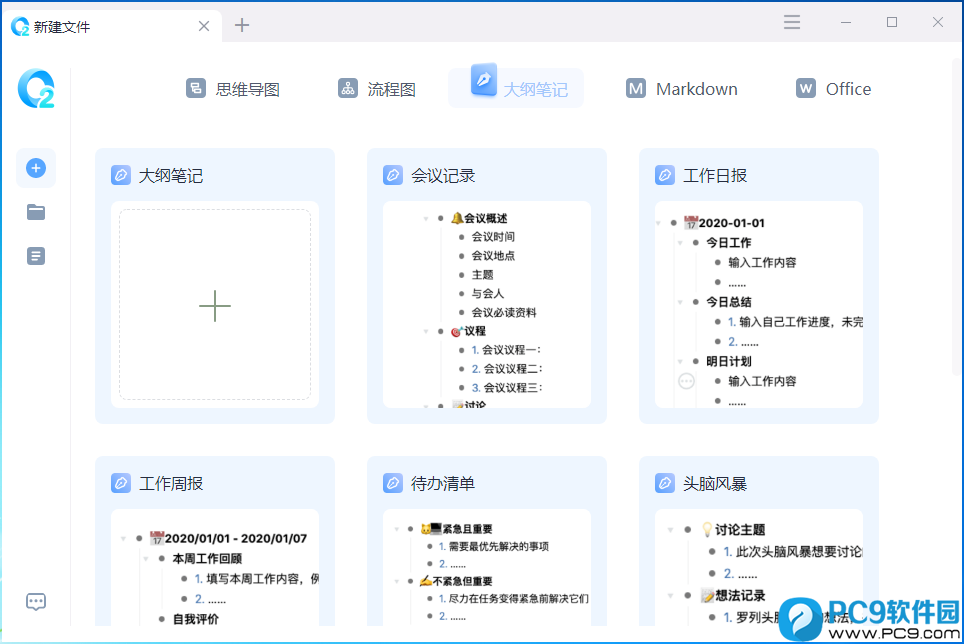The image size is (964, 644).
Task: Click the target emoji next to 议程
Action: tap(457, 331)
